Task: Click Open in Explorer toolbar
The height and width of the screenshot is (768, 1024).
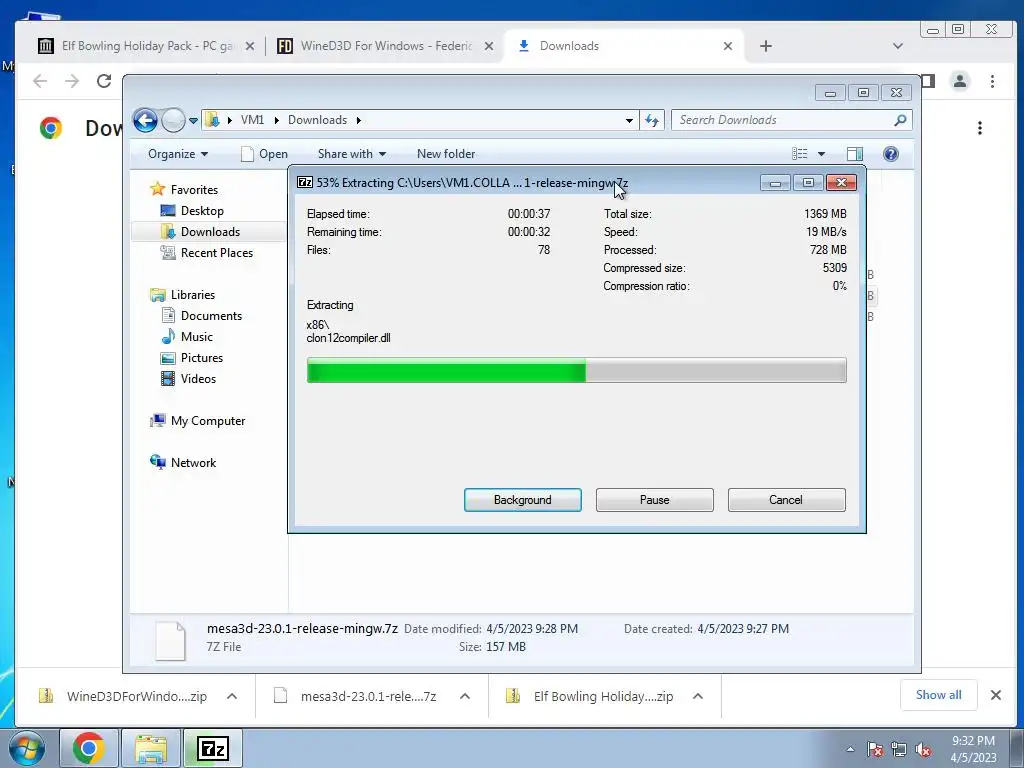Action: pyautogui.click(x=264, y=154)
